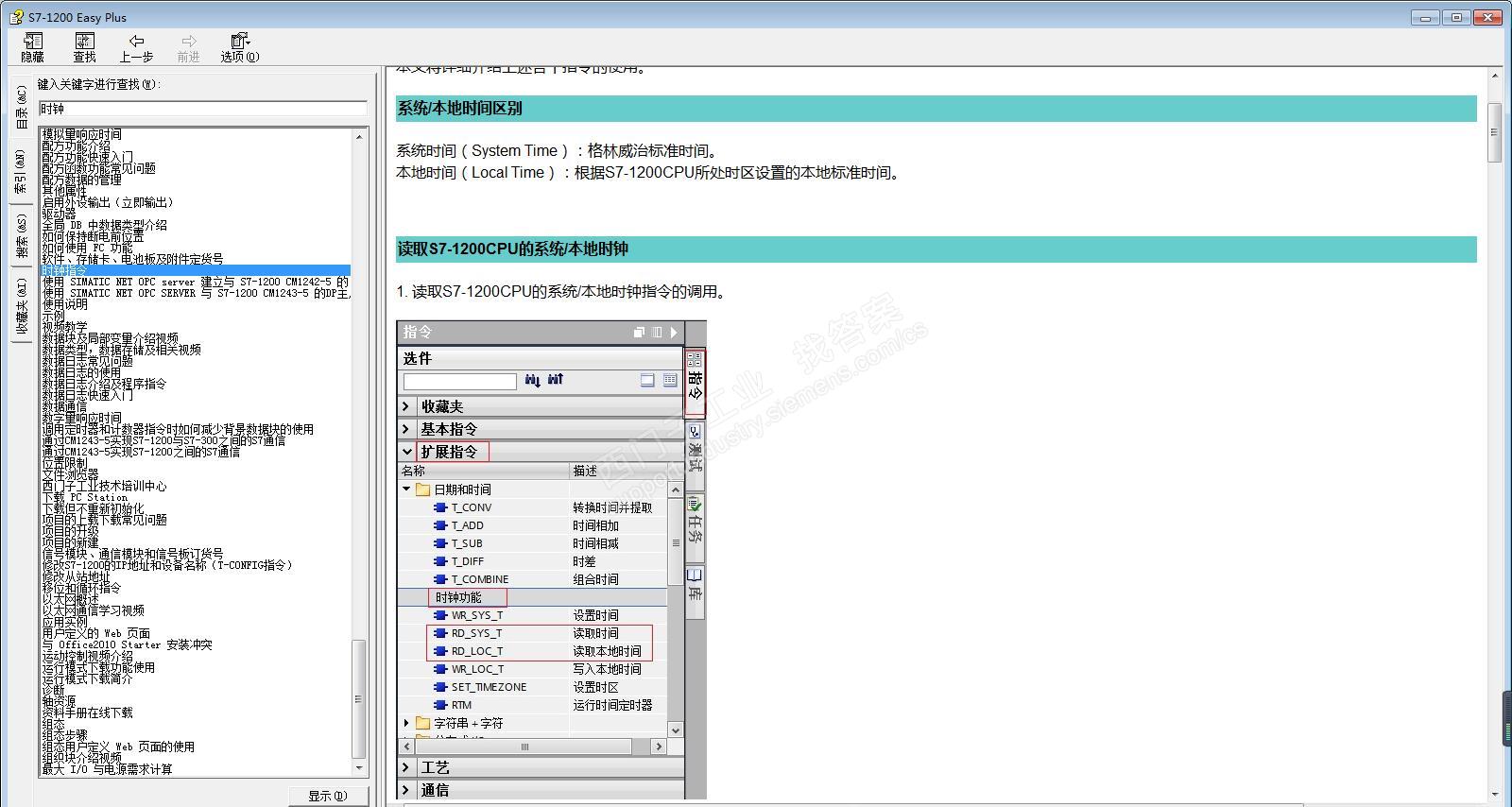Screen dimensions: 1512x807
Task: Click the T_CONV instruction block icon
Action: [x=439, y=507]
